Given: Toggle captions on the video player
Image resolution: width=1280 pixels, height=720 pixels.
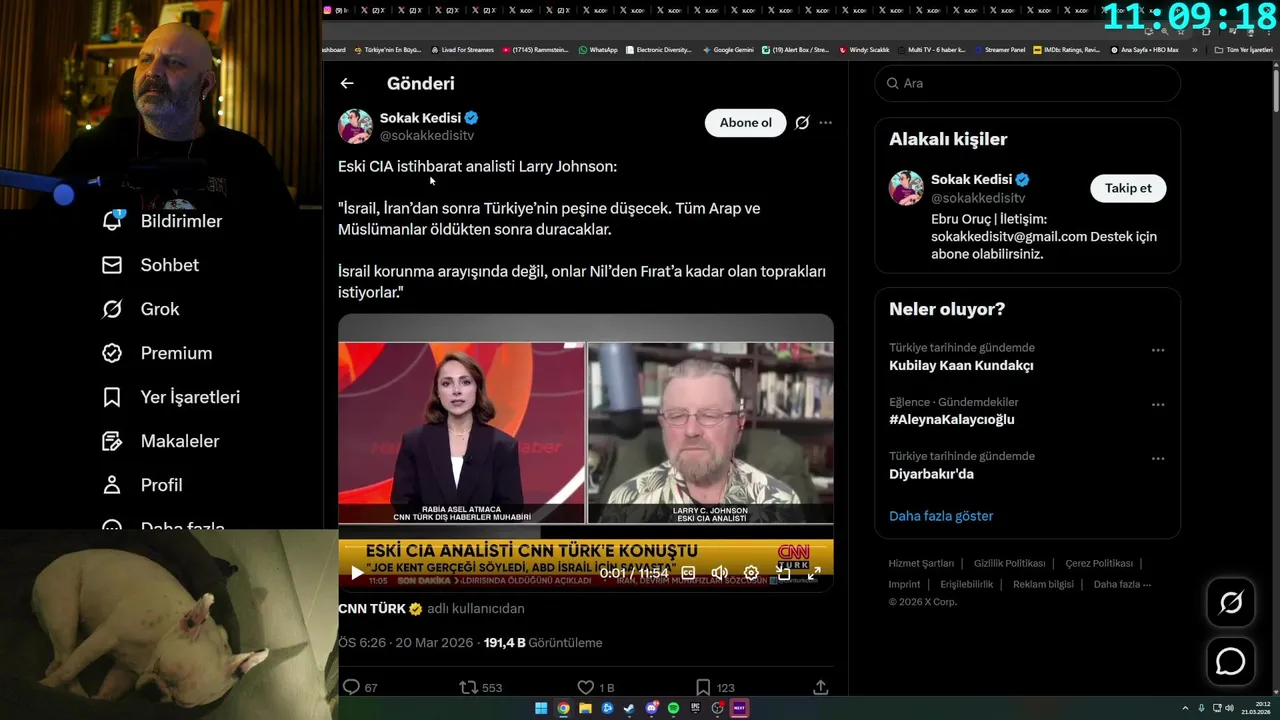Looking at the screenshot, I should click(688, 573).
